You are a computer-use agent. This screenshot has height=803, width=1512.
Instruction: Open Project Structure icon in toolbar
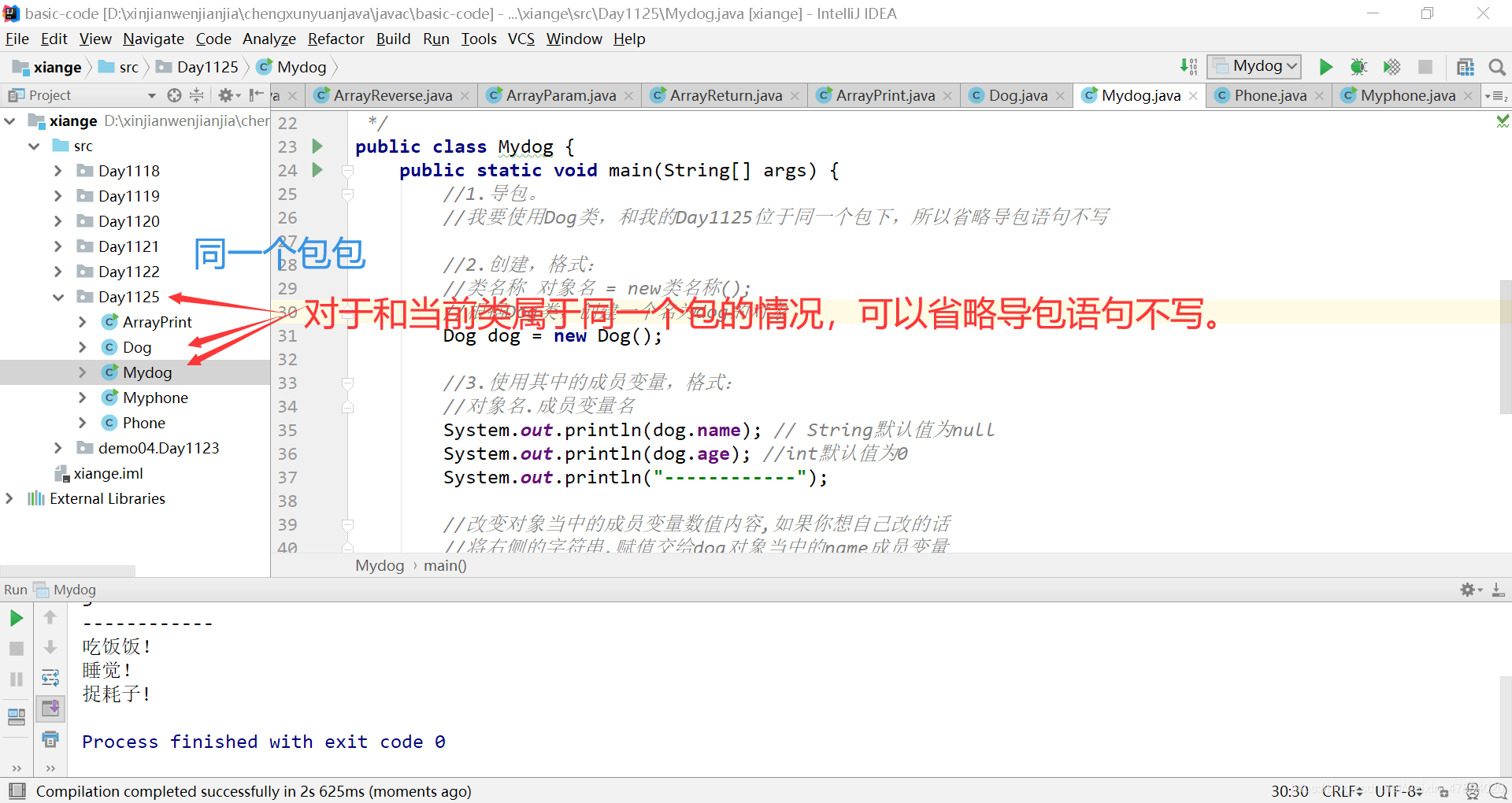tap(1465, 67)
